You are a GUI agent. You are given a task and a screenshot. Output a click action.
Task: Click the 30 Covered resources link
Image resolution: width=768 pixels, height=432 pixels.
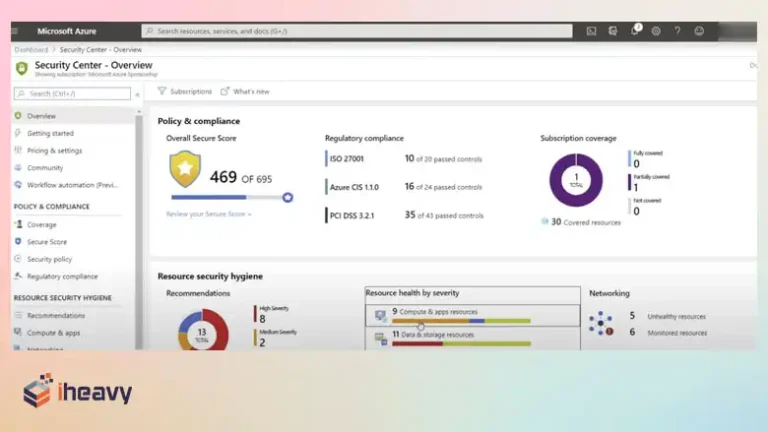(x=581, y=222)
